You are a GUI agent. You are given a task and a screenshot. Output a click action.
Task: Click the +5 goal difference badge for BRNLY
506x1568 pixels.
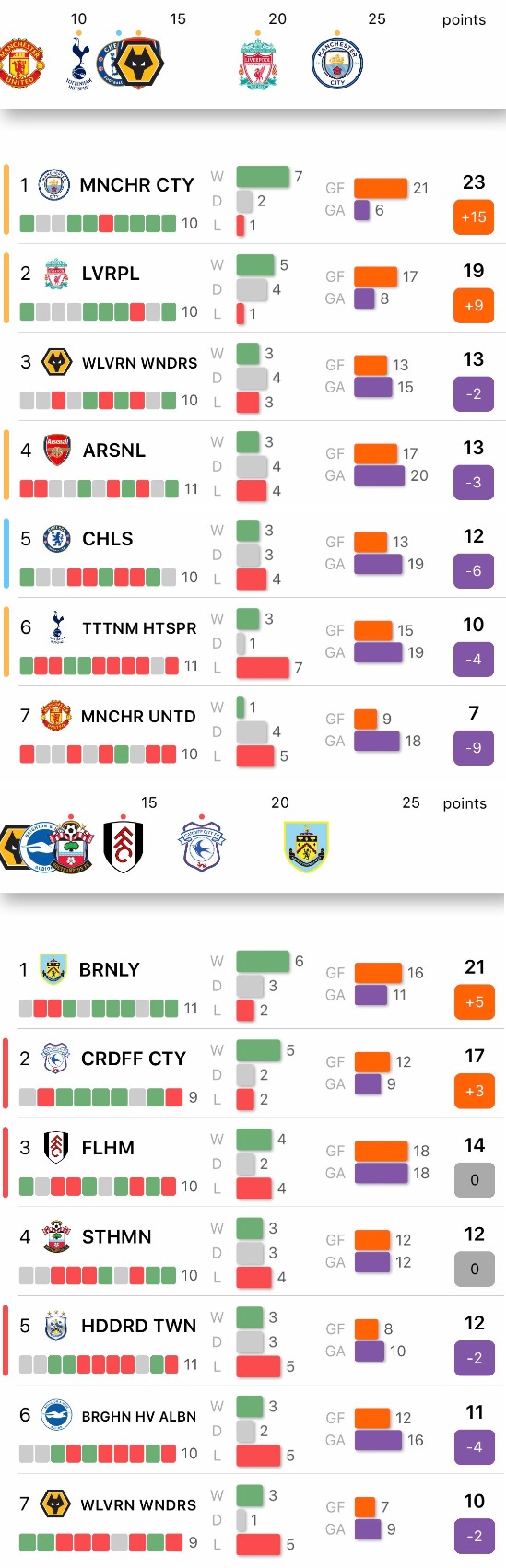coord(475,1002)
